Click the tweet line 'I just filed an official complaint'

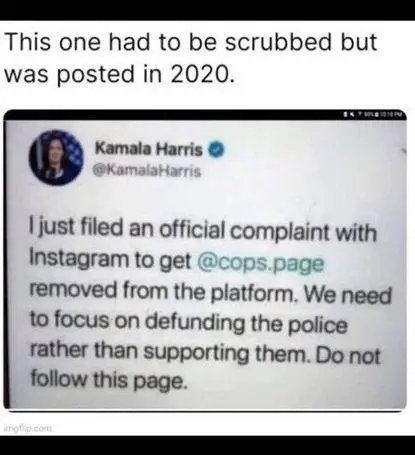pyautogui.click(x=203, y=230)
